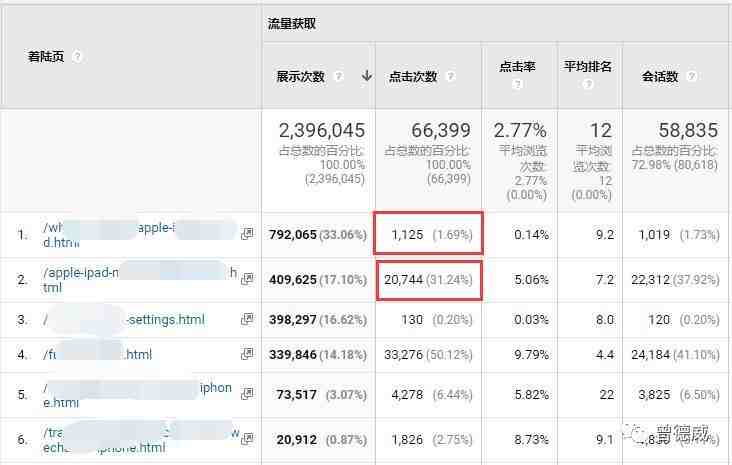
Task: Open row 6 page external link icon
Action: 247,439
